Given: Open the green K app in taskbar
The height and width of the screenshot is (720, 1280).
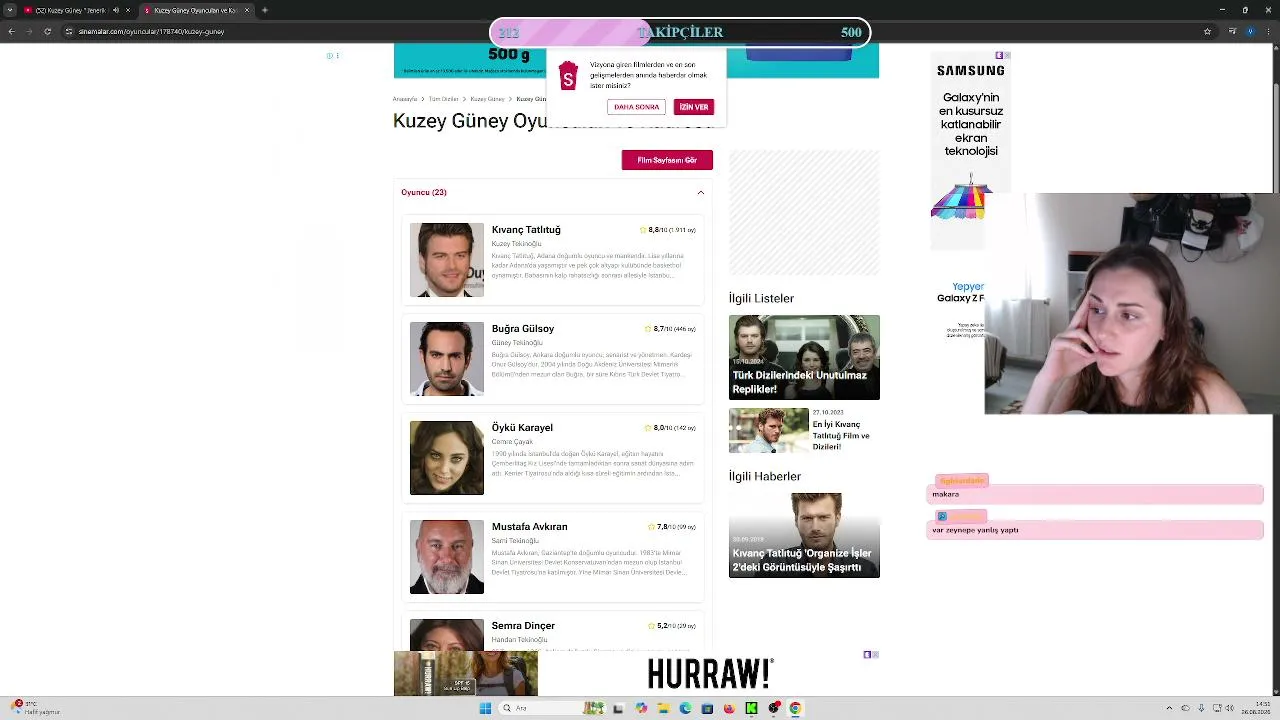Looking at the screenshot, I should 751,708.
